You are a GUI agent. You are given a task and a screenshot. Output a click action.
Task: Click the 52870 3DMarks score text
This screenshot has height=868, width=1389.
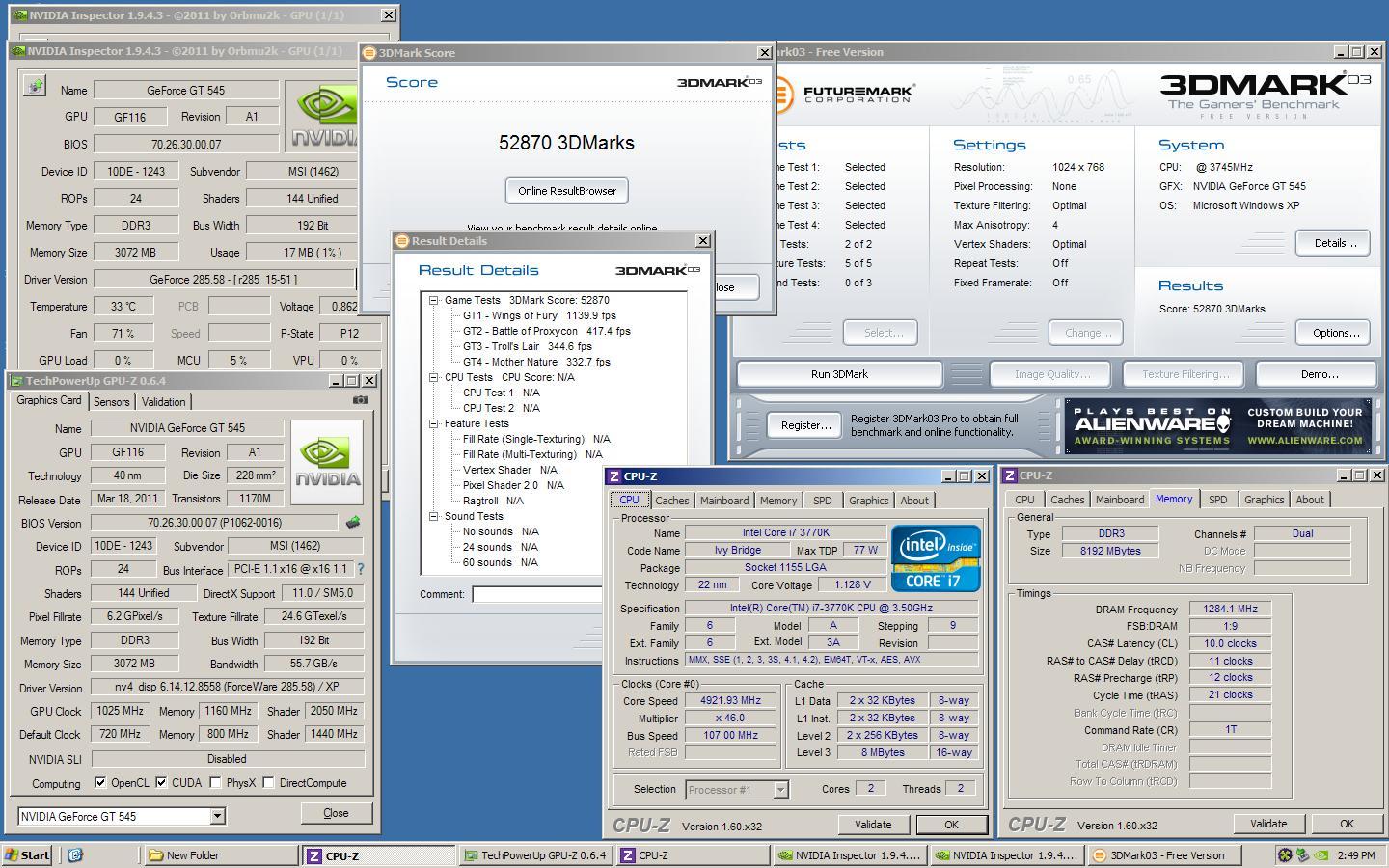(566, 143)
